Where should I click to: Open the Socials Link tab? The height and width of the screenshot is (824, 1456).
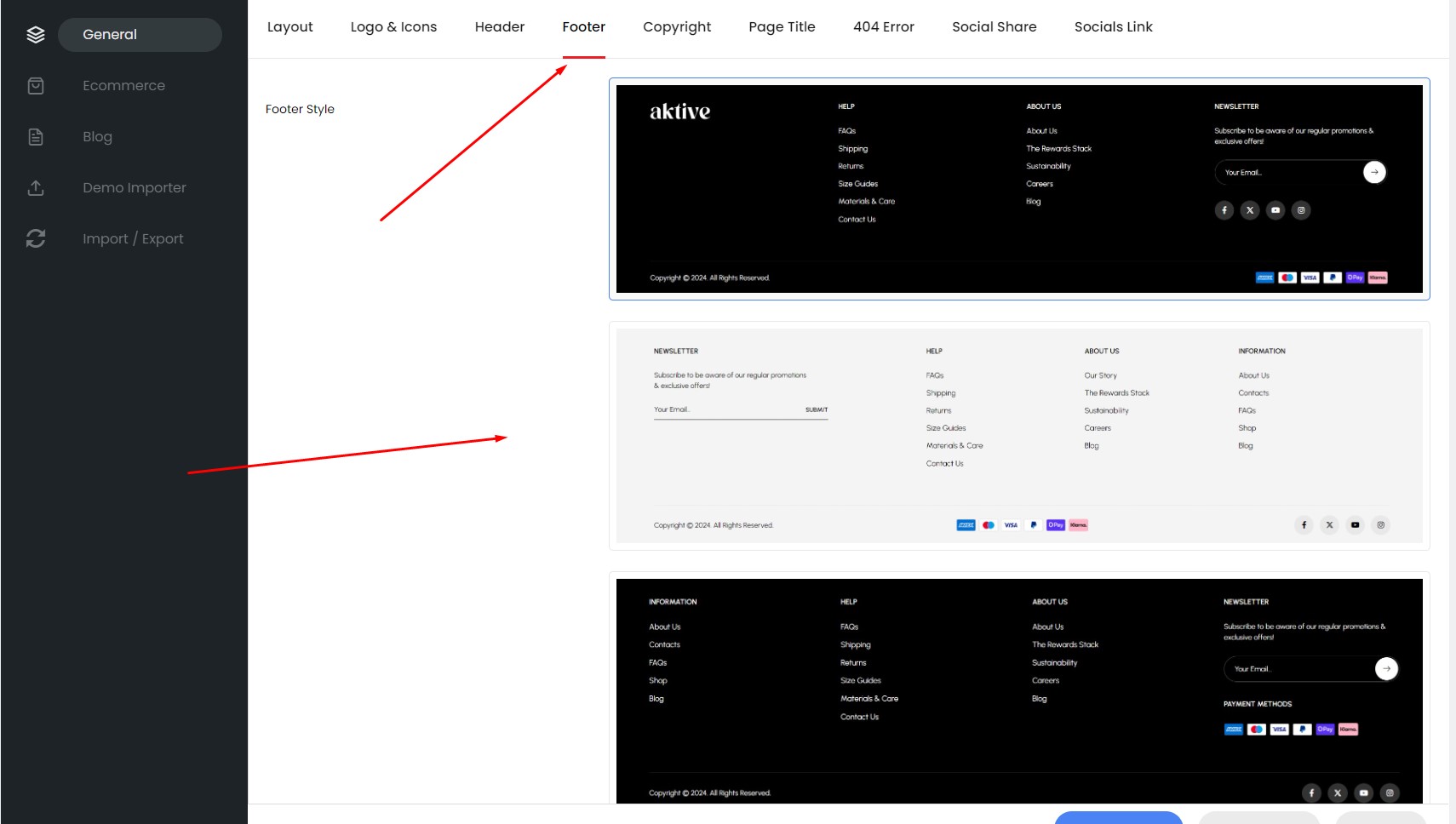point(1113,27)
